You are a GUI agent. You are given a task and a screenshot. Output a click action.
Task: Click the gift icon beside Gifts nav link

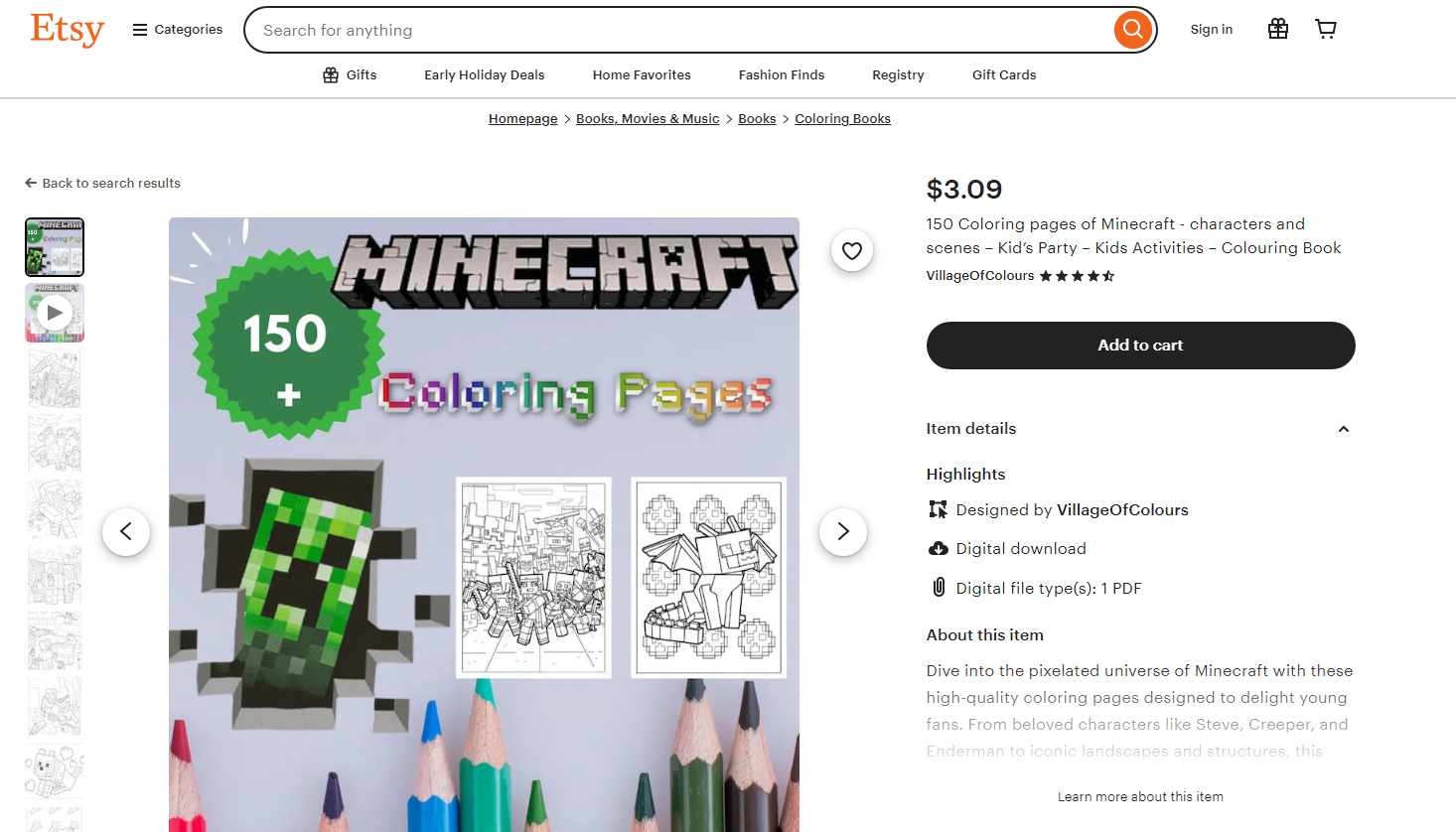(x=328, y=74)
